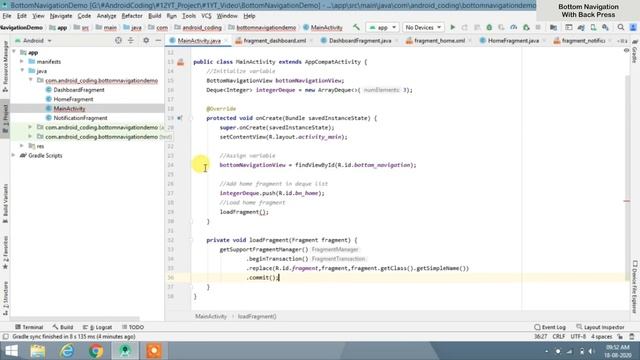Expand the Gradle Scripts node
The image size is (640, 360).
14,155
